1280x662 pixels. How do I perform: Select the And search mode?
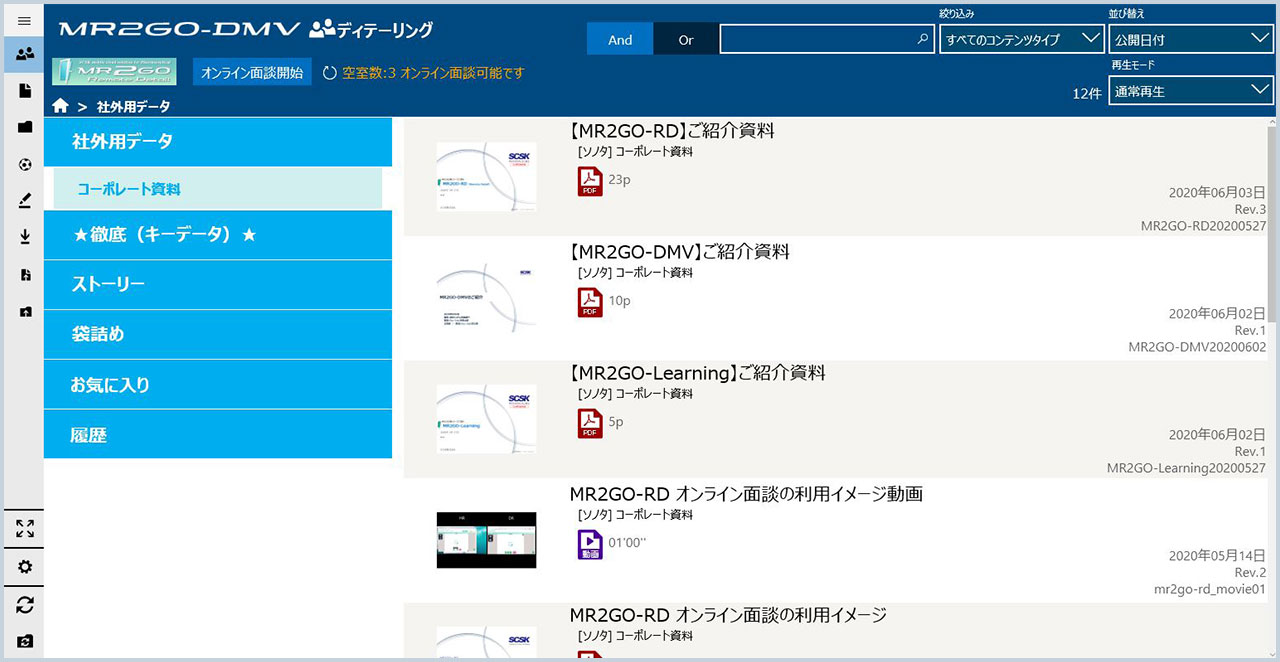[620, 40]
